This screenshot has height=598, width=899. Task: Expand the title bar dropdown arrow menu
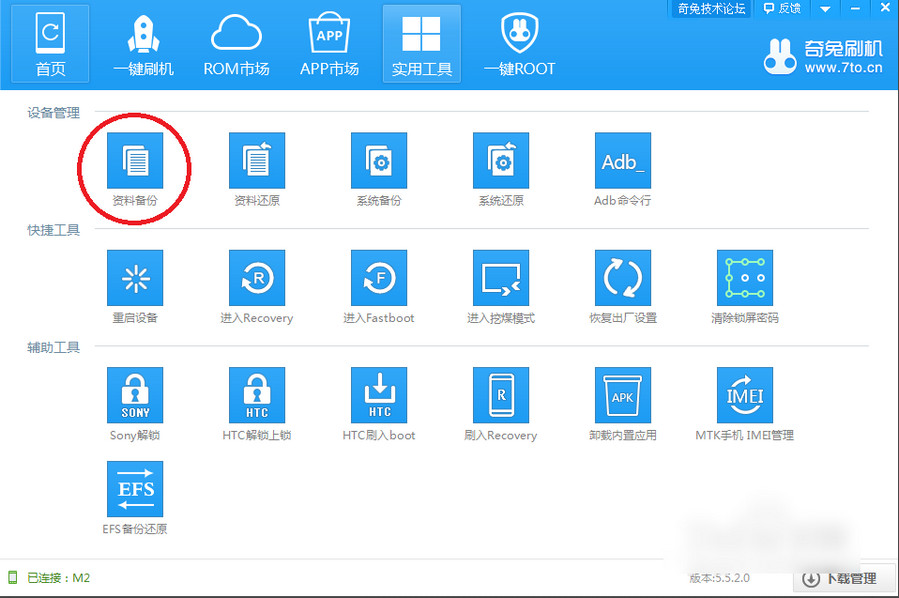(x=826, y=9)
